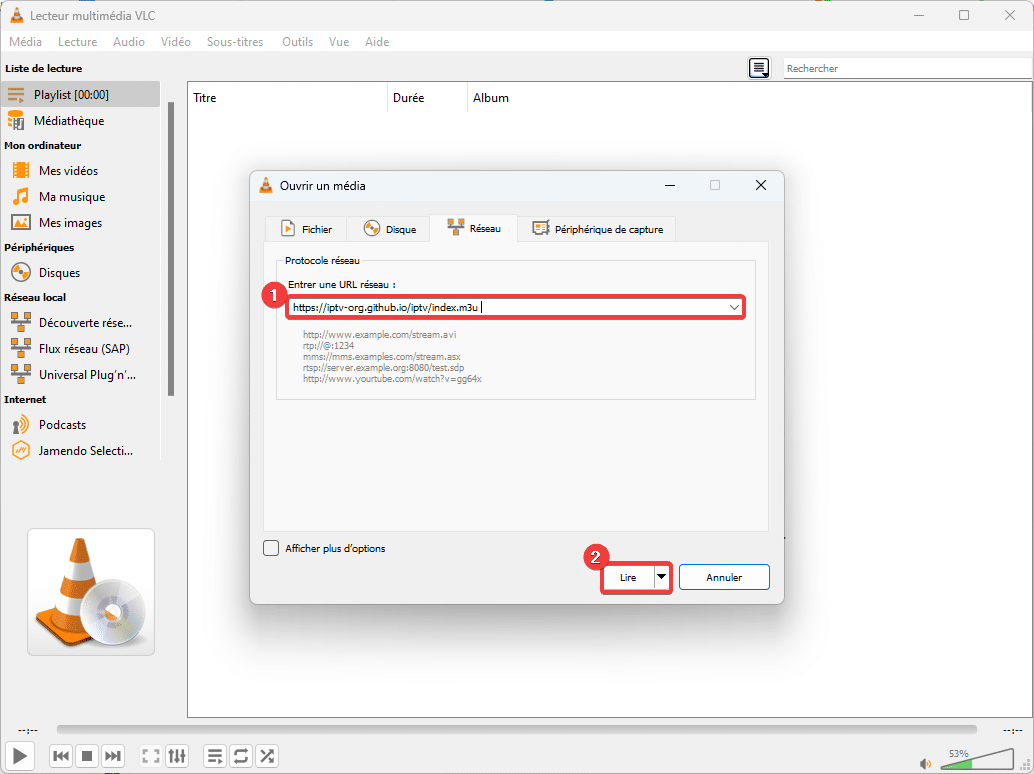
Task: Click the stop playback icon
Action: [87, 756]
